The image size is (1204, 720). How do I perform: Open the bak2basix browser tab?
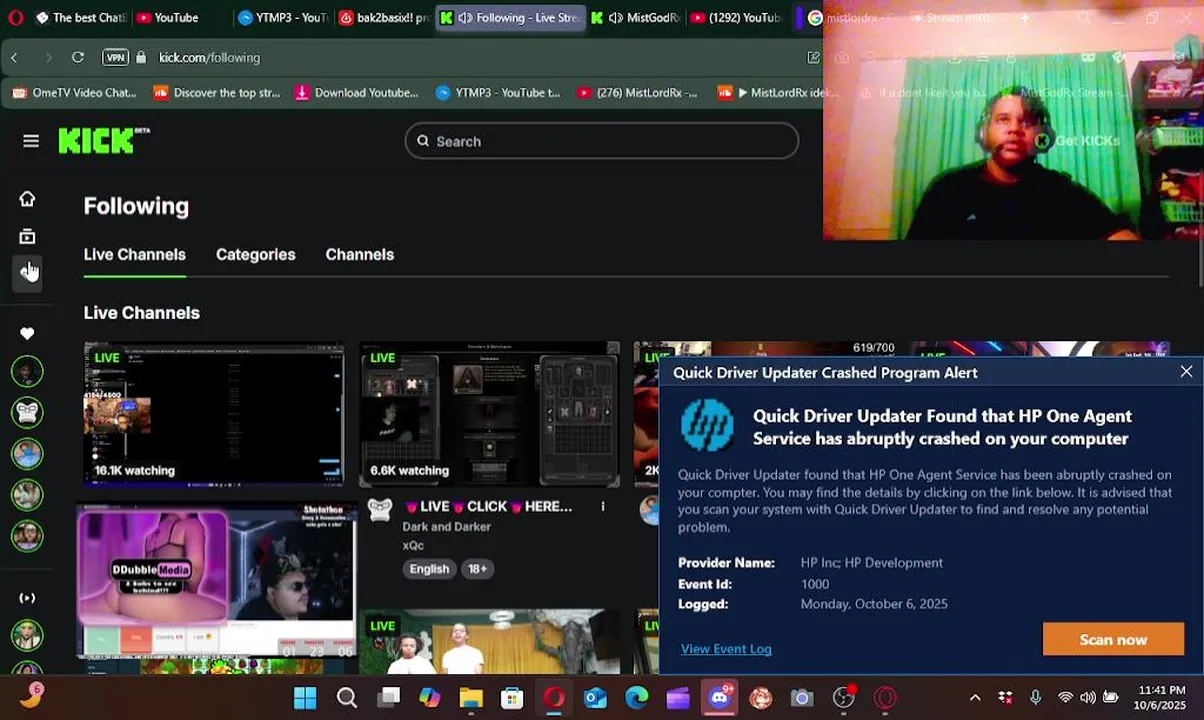(x=384, y=18)
